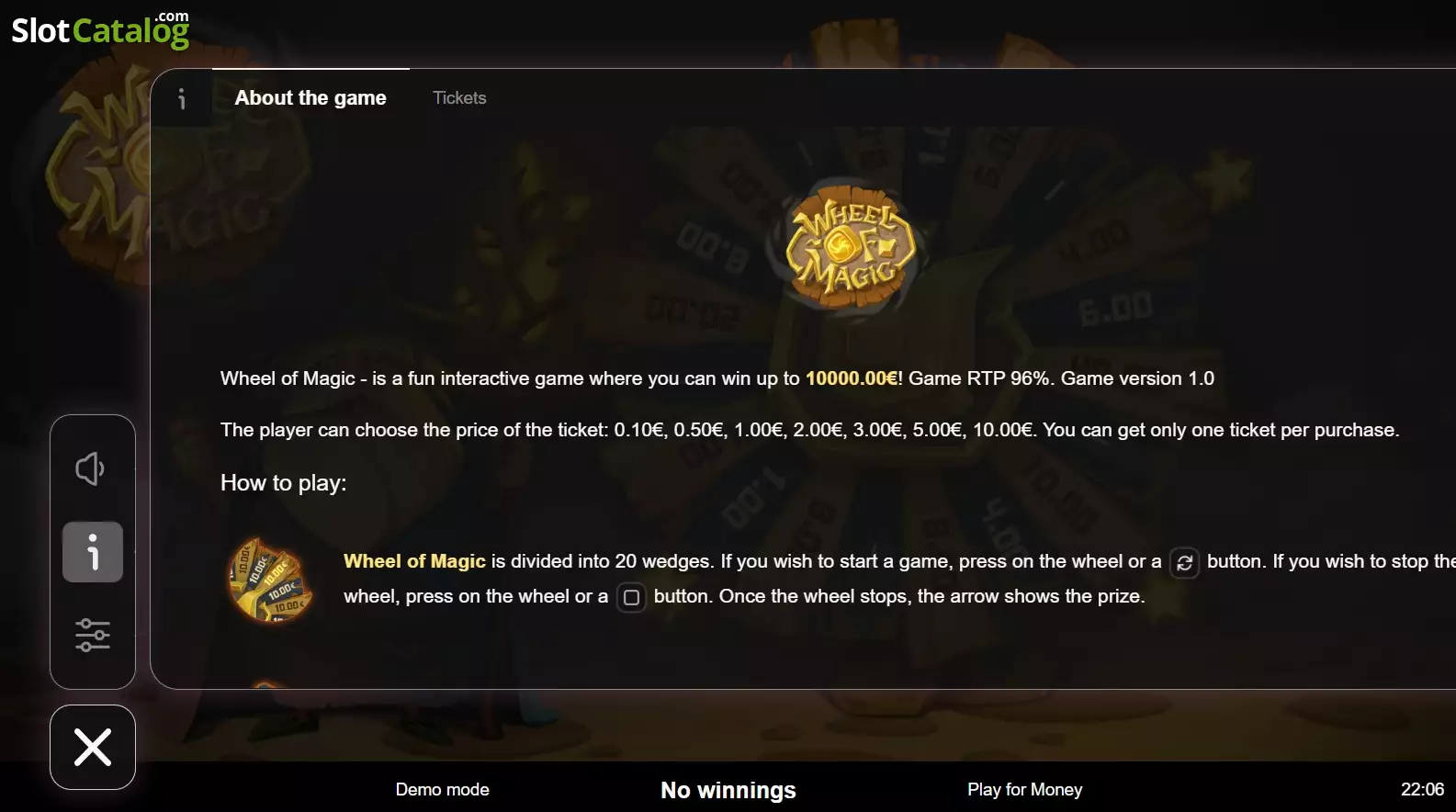Click the info 'i' icon beside tabs
Screen dimensions: 1456x812
pyautogui.click(x=182, y=98)
